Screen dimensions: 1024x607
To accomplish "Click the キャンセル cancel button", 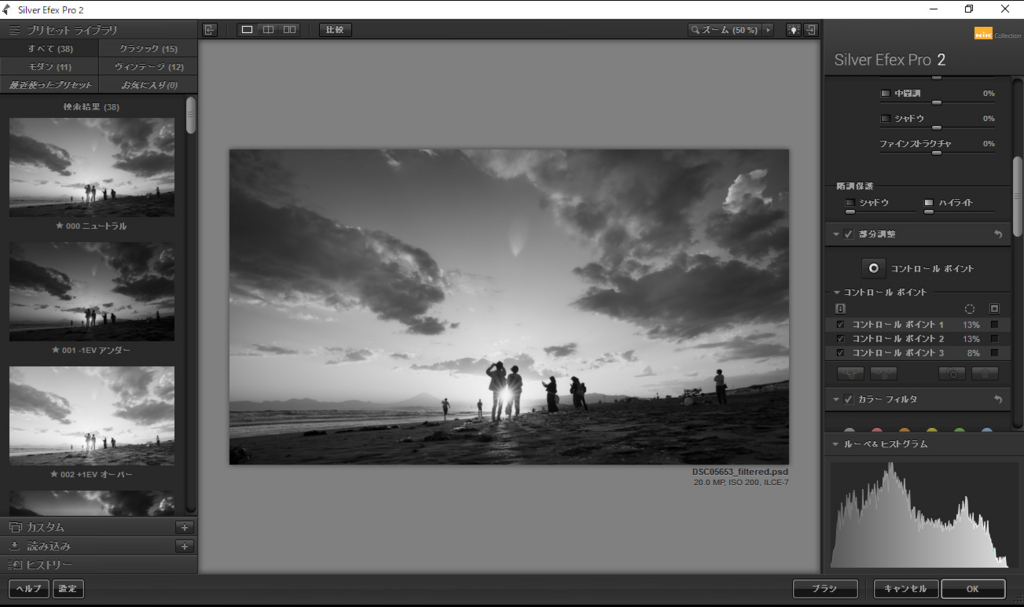I will click(906, 589).
